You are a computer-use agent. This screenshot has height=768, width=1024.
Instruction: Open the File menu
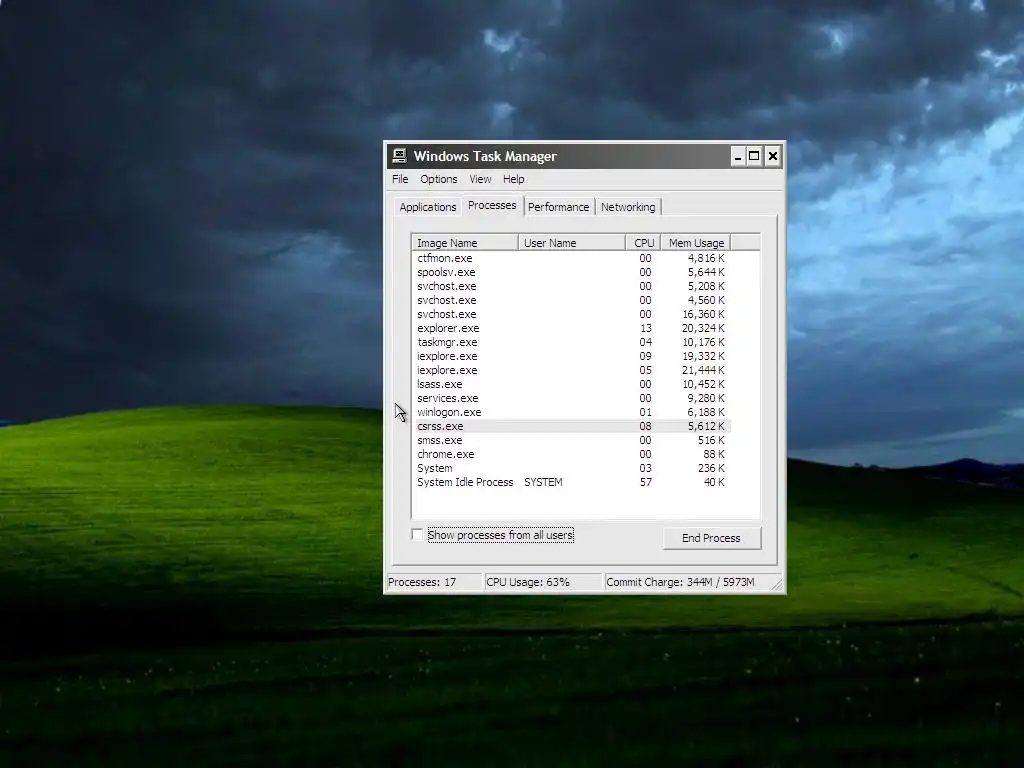400,179
